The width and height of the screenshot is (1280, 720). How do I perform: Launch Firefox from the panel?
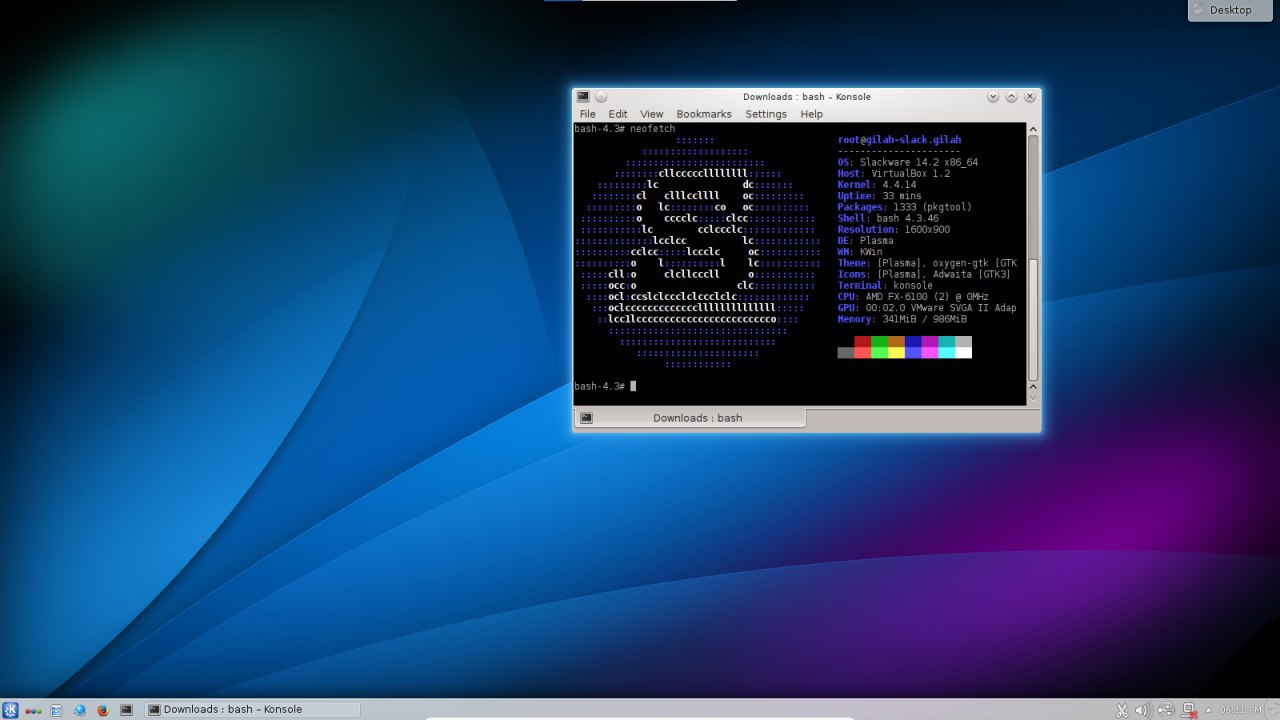pos(103,710)
